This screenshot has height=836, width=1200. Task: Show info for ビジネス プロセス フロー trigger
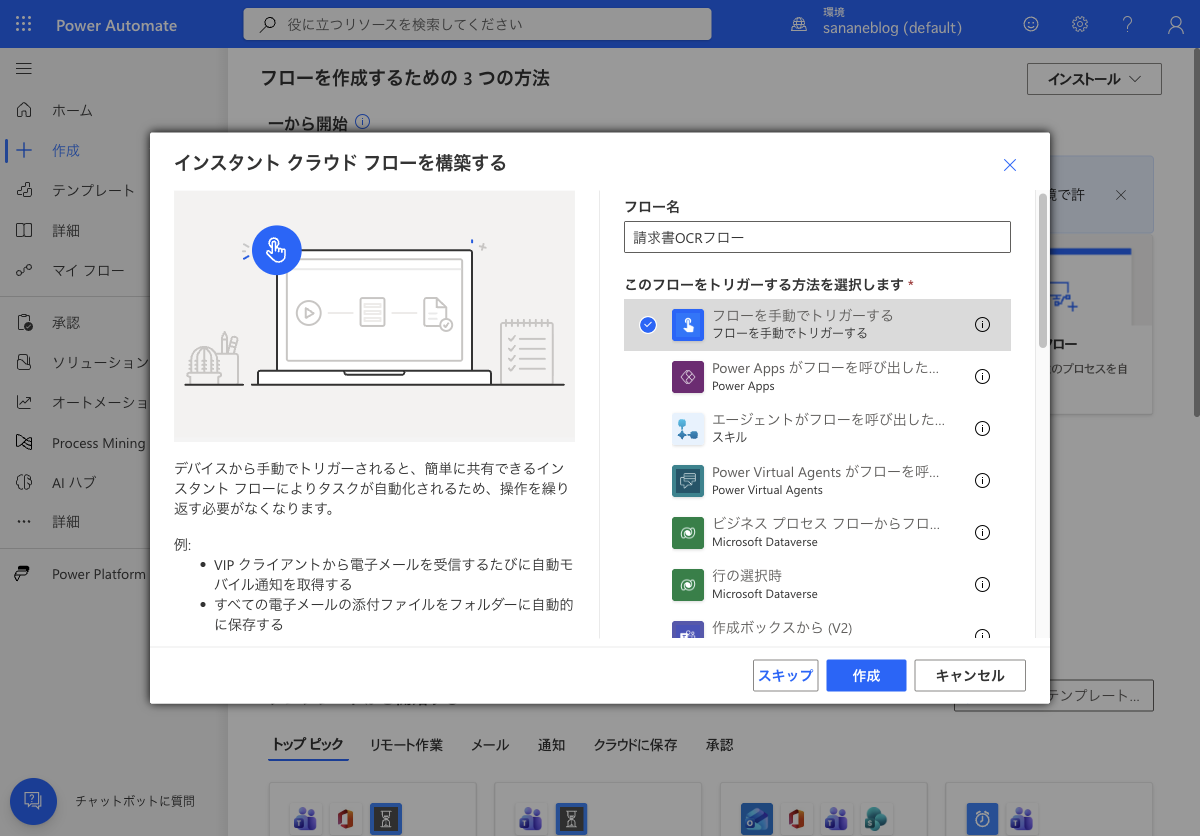point(982,533)
